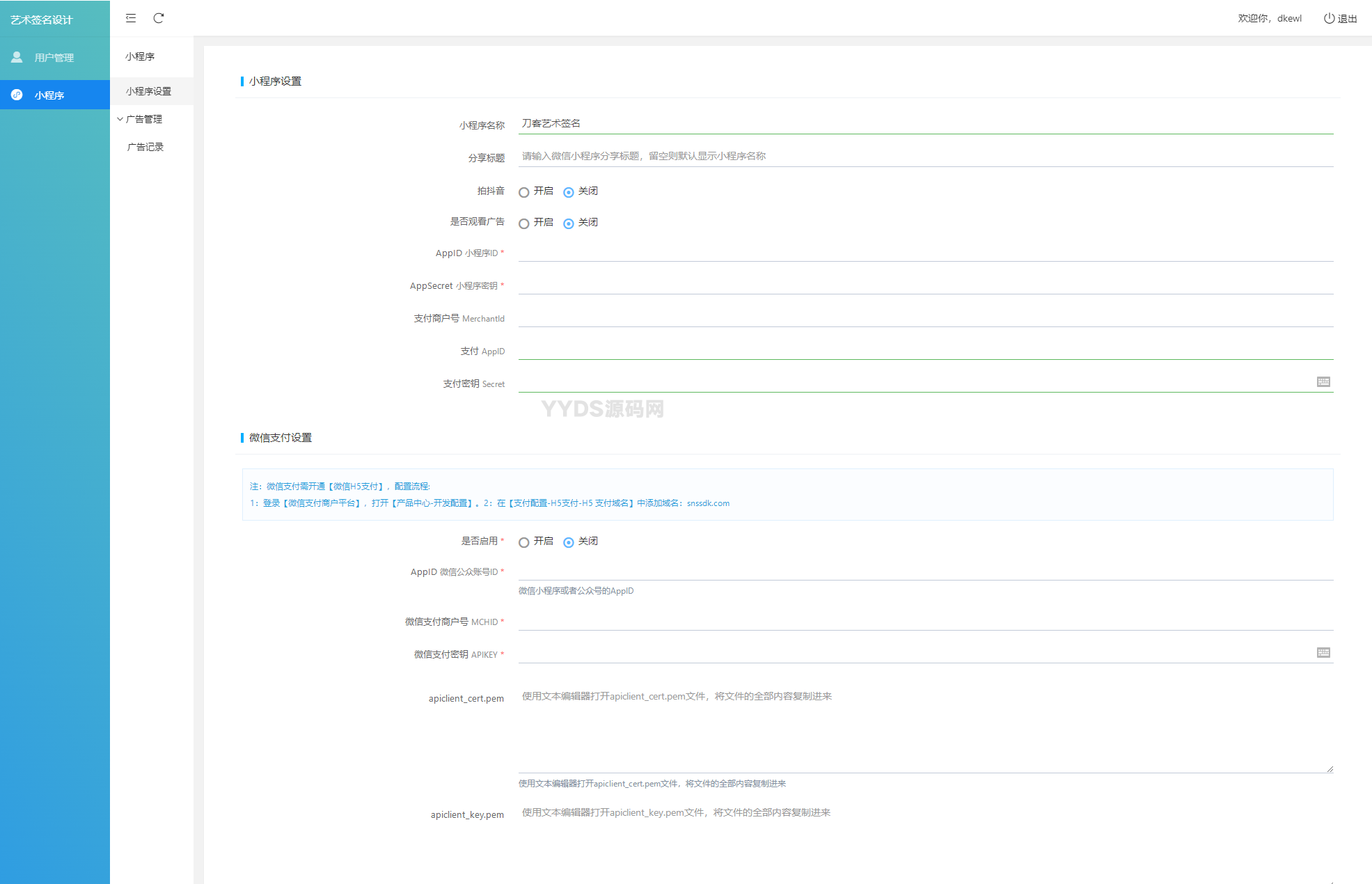This screenshot has width=1372, height=884.
Task: Click keyboard icon in 支付密钥 Secret field
Action: [x=1323, y=381]
